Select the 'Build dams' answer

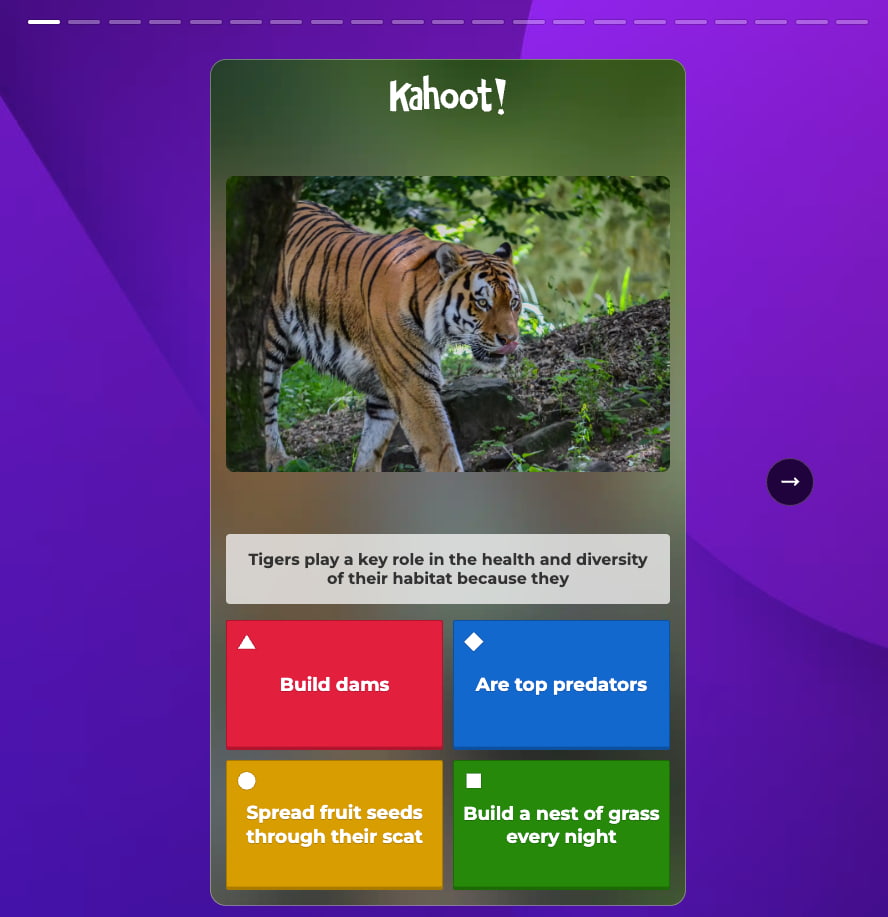click(x=334, y=685)
